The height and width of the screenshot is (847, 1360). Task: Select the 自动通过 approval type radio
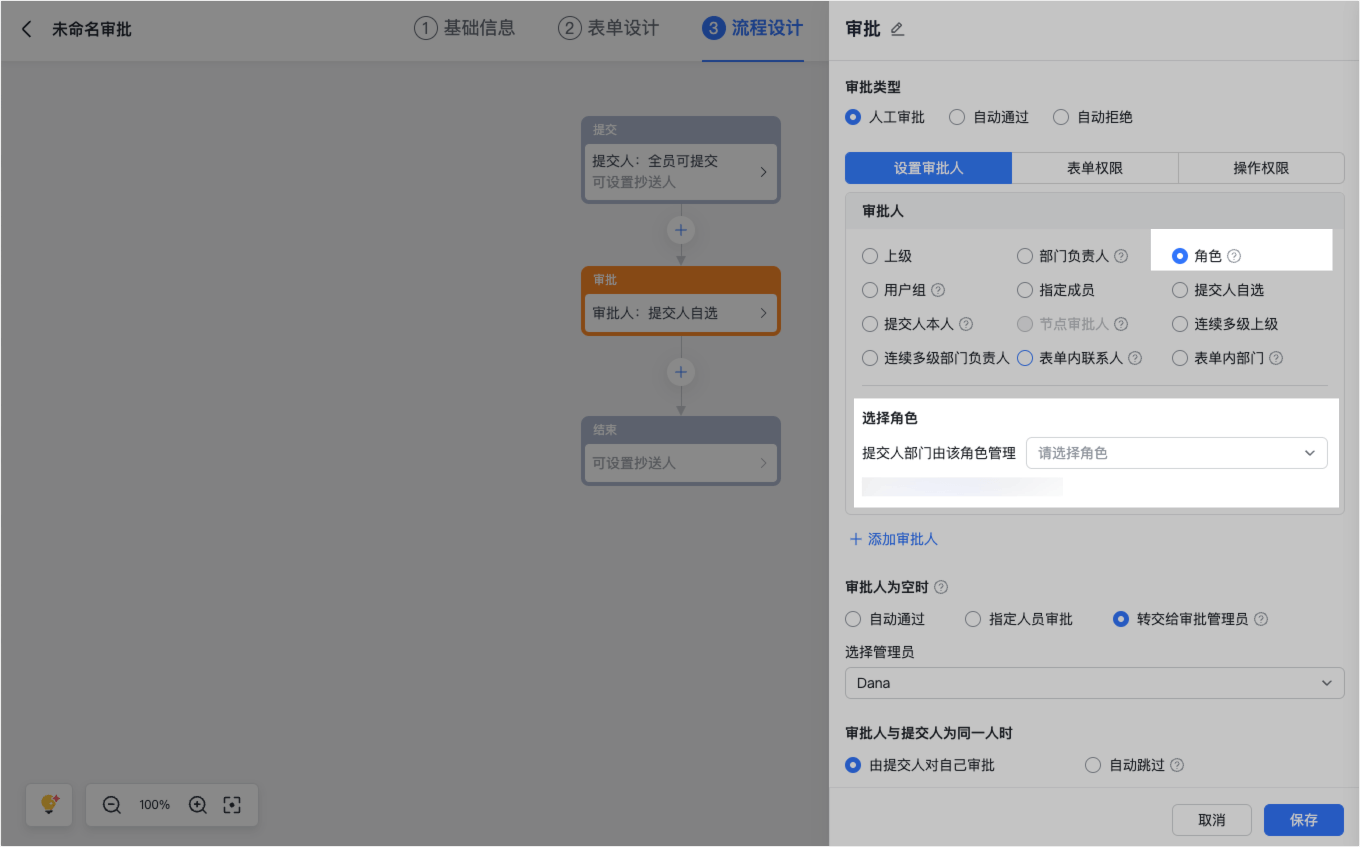tap(957, 117)
